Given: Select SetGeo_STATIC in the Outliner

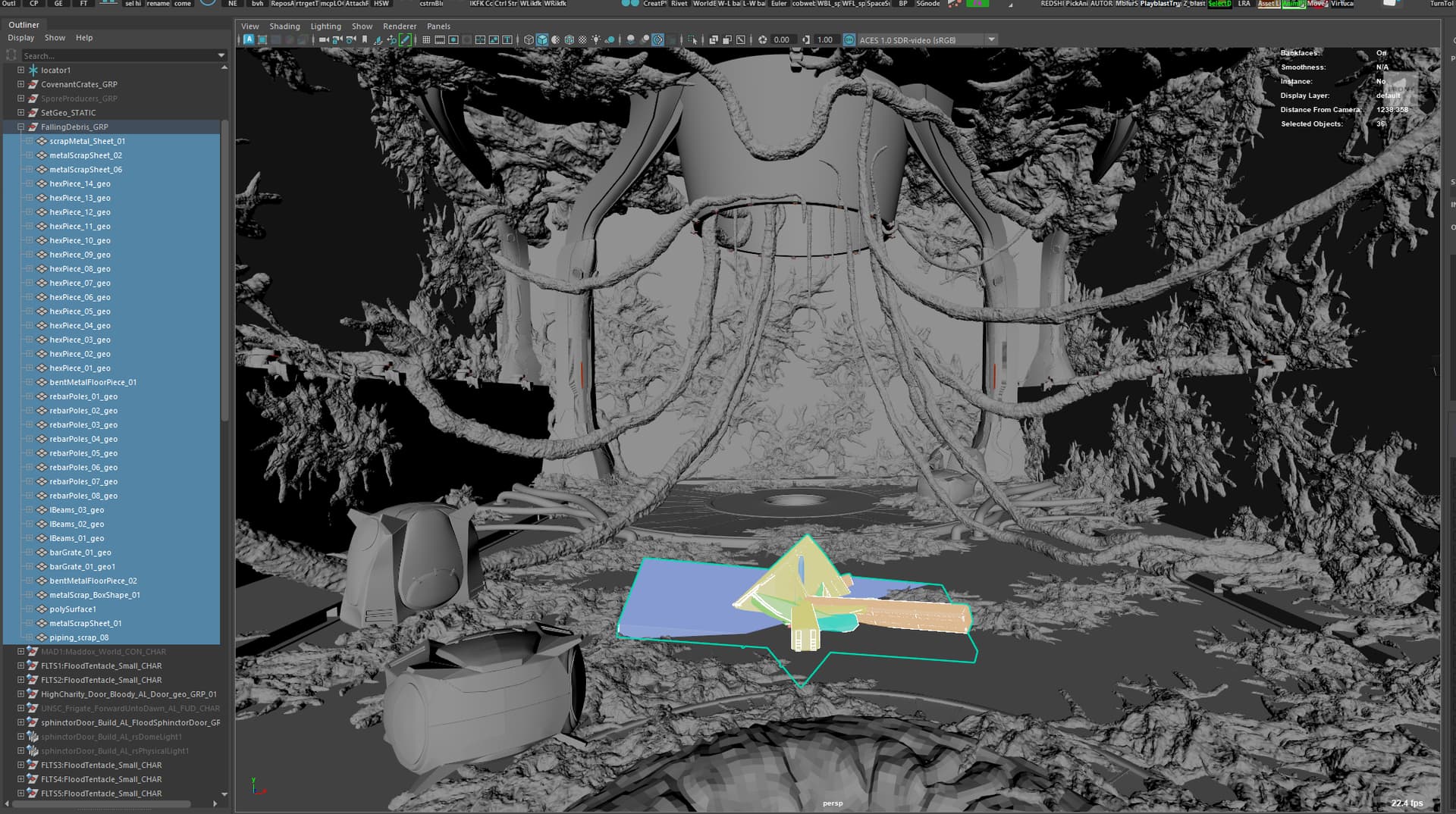Looking at the screenshot, I should click(68, 112).
